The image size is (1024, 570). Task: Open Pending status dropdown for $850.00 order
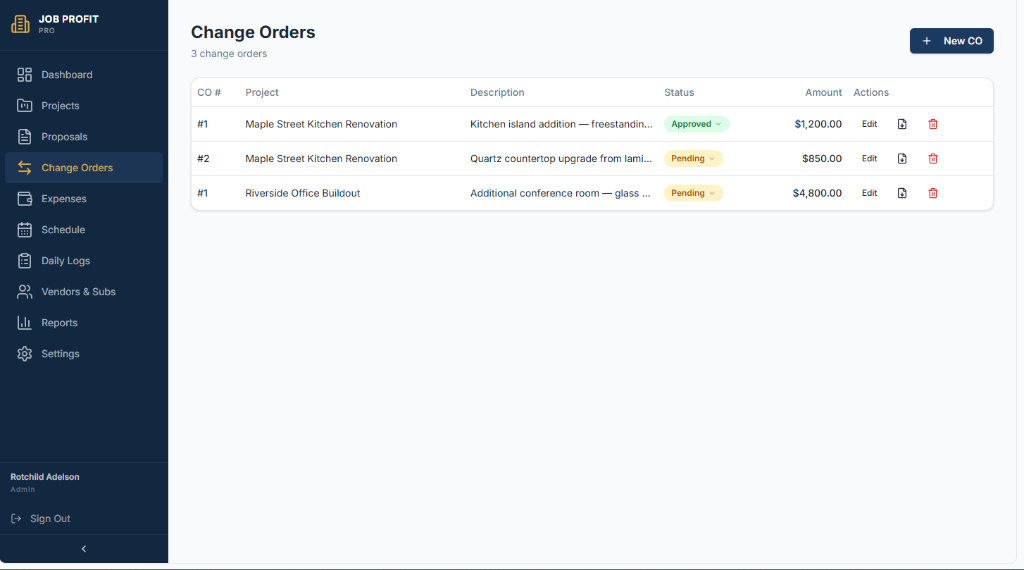[x=693, y=159]
